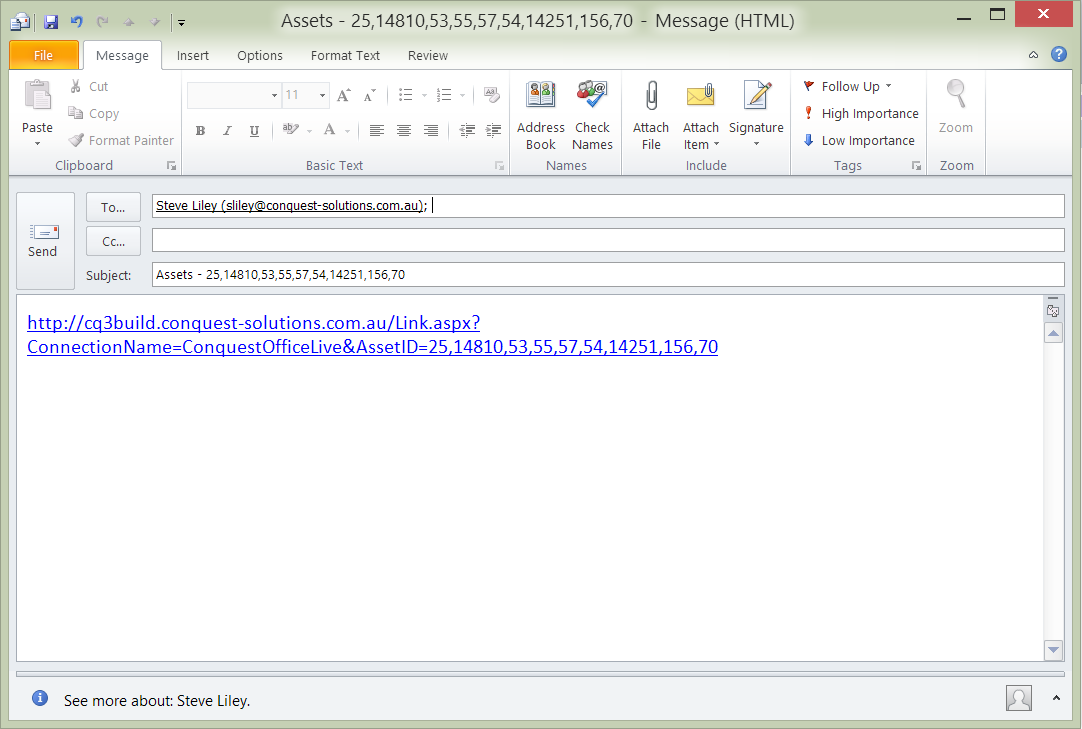Toggle High Importance tag

860,113
